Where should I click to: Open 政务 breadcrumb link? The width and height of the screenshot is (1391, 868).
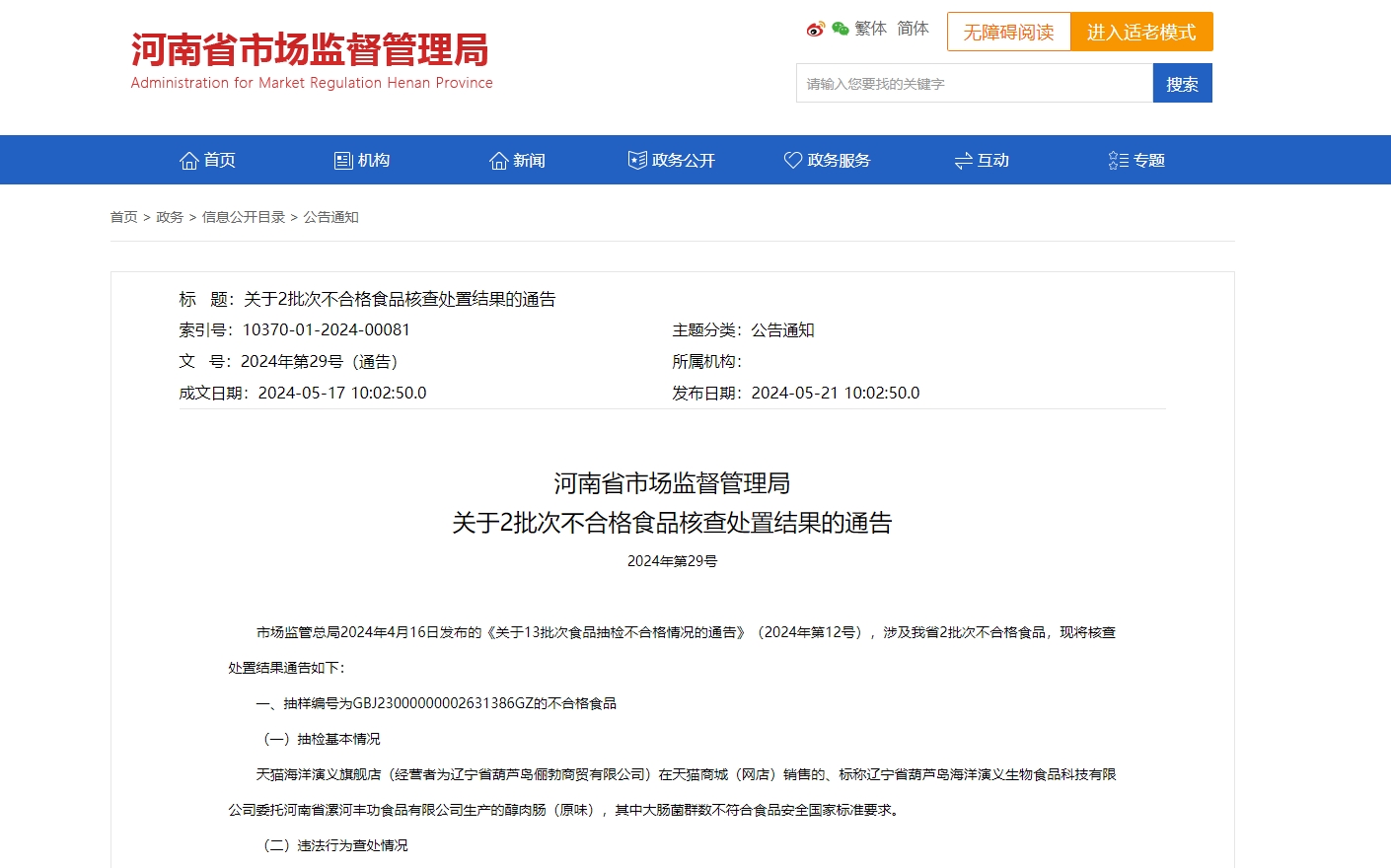pos(170,217)
